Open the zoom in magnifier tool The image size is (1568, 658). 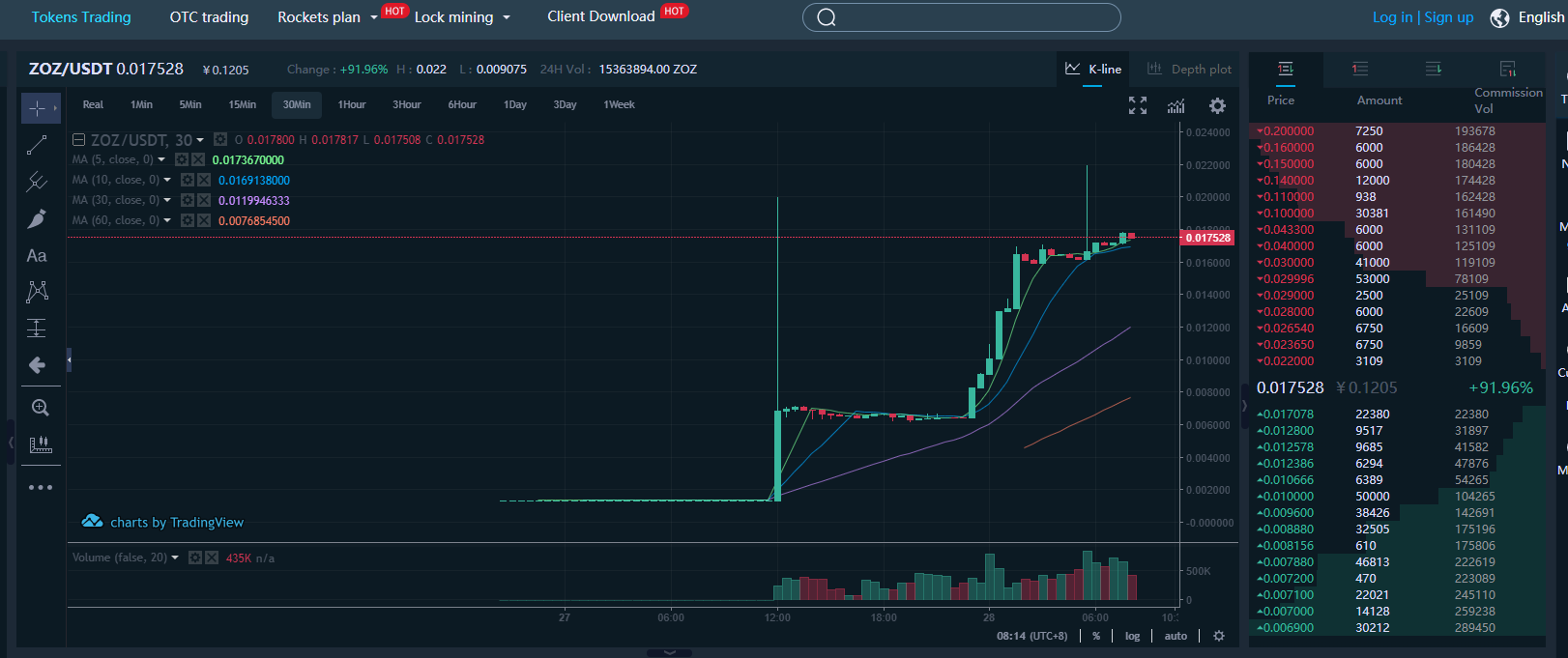pos(40,408)
